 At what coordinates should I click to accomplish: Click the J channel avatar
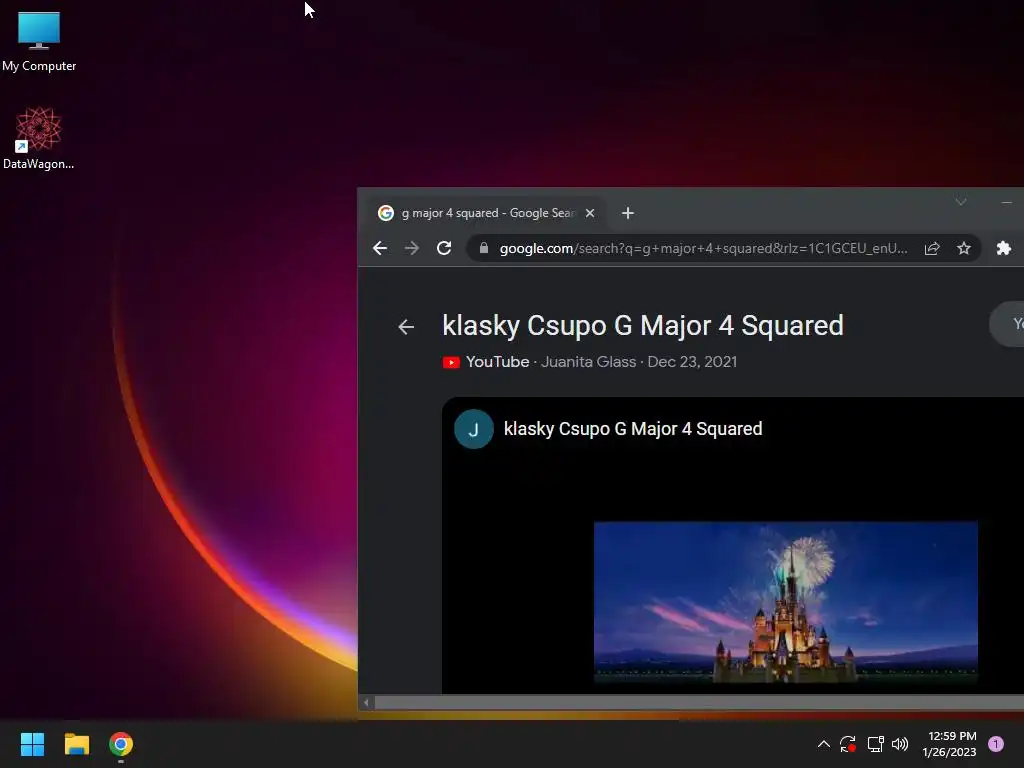pyautogui.click(x=473, y=429)
